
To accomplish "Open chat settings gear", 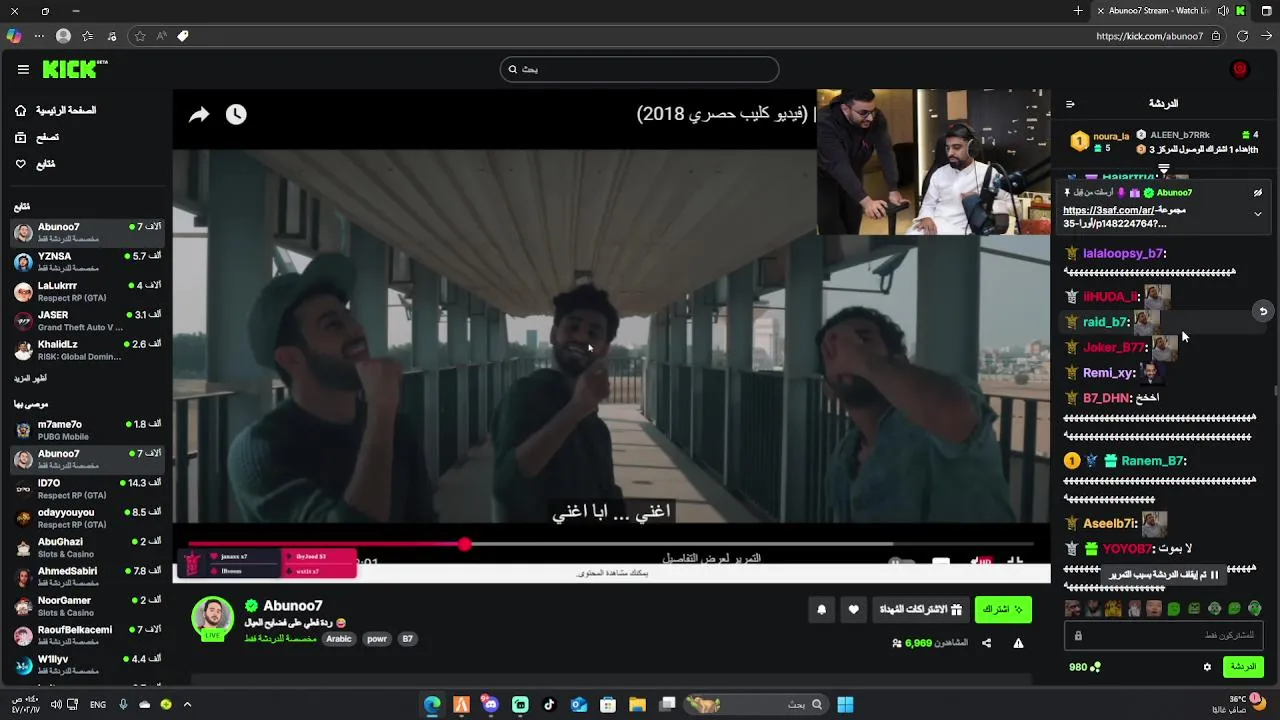I will (1207, 667).
